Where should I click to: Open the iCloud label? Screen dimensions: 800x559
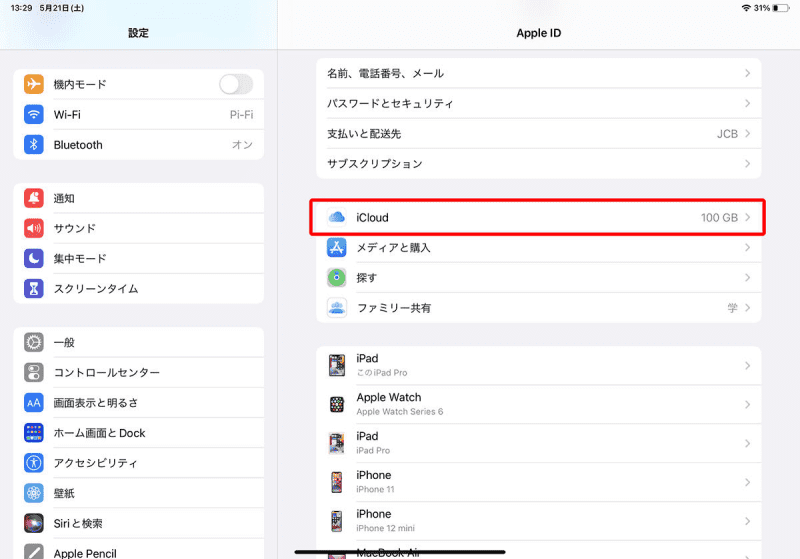tap(372, 218)
